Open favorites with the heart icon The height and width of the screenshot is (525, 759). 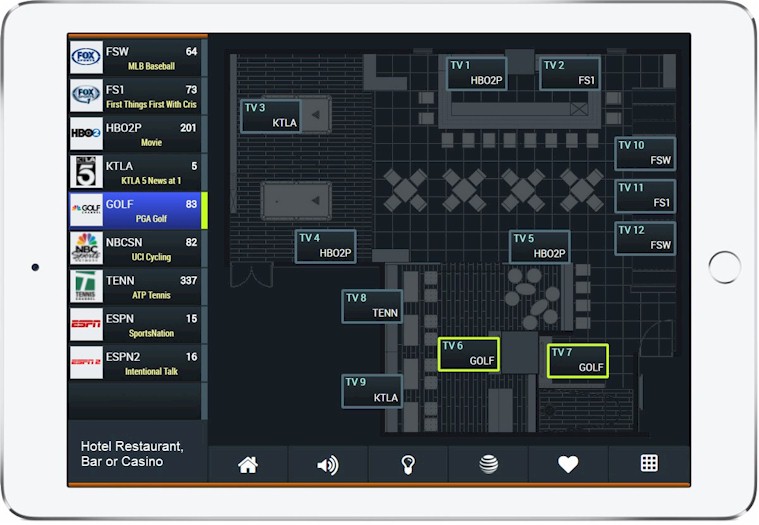[568, 465]
